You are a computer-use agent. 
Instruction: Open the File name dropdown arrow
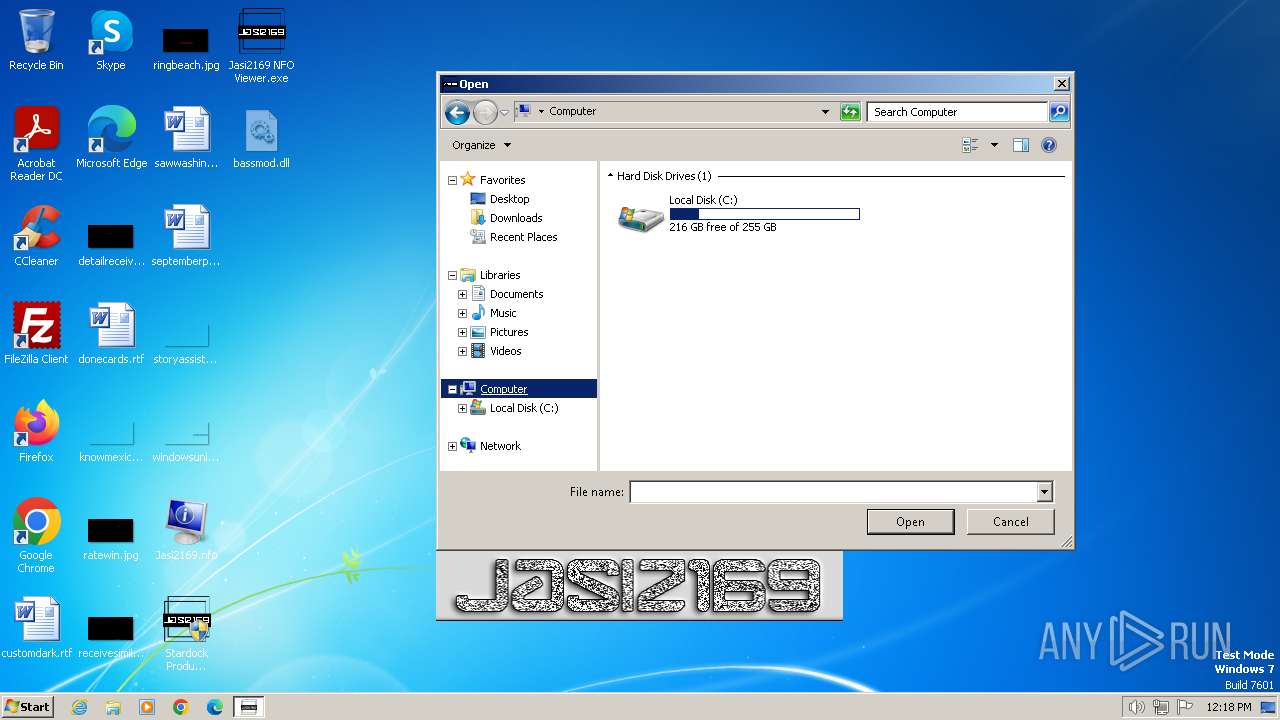(1044, 492)
